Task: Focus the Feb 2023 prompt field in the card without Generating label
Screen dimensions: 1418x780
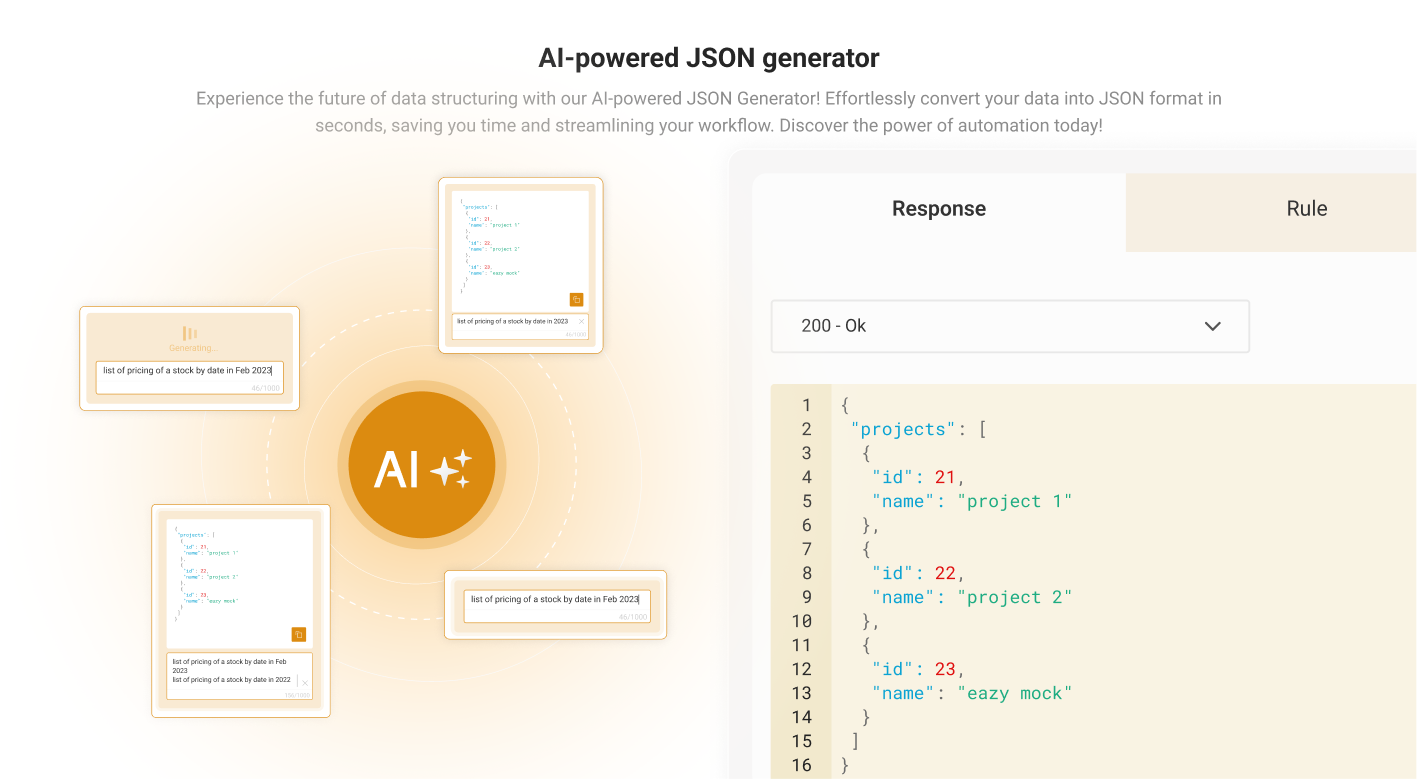Action: click(x=557, y=606)
